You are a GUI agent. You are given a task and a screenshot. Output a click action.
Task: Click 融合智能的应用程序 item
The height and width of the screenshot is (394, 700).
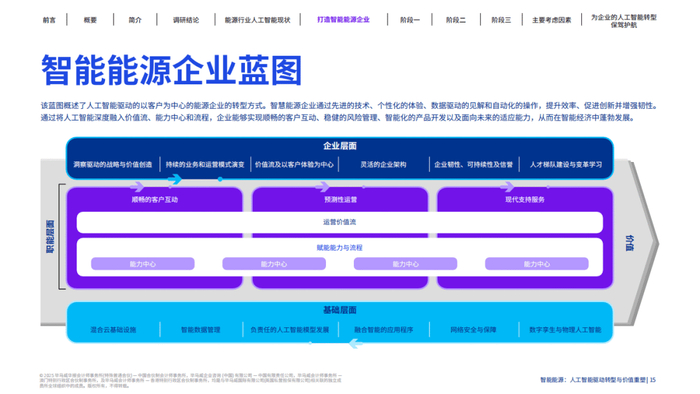pos(383,330)
